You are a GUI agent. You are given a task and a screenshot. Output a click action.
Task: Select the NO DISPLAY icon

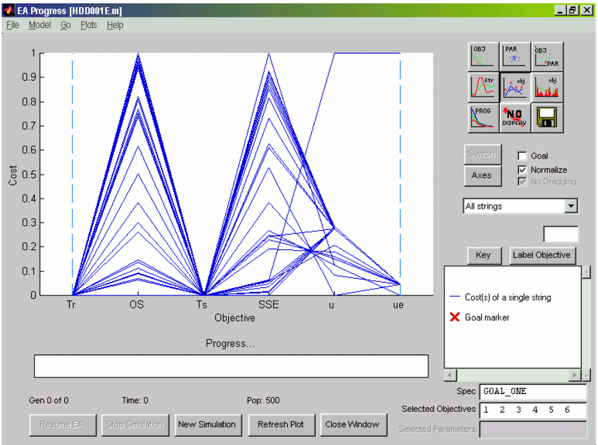pos(515,117)
